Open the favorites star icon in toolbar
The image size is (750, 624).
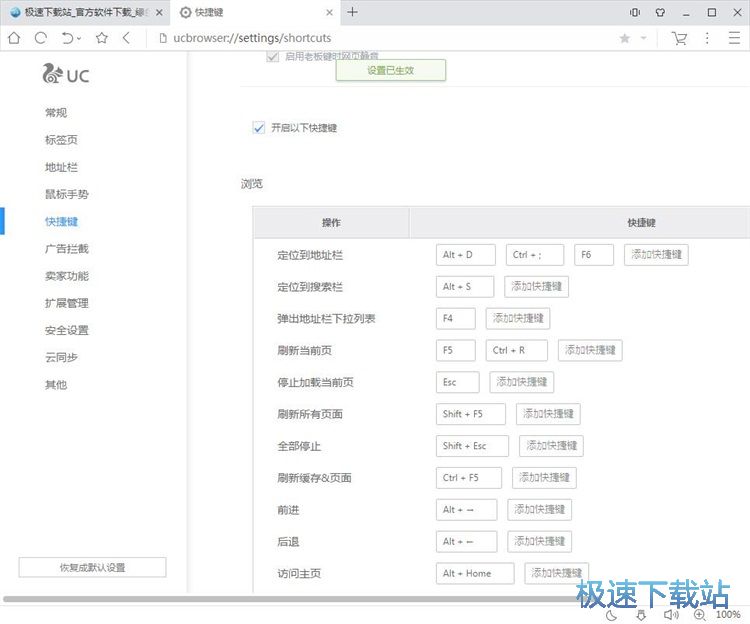101,38
